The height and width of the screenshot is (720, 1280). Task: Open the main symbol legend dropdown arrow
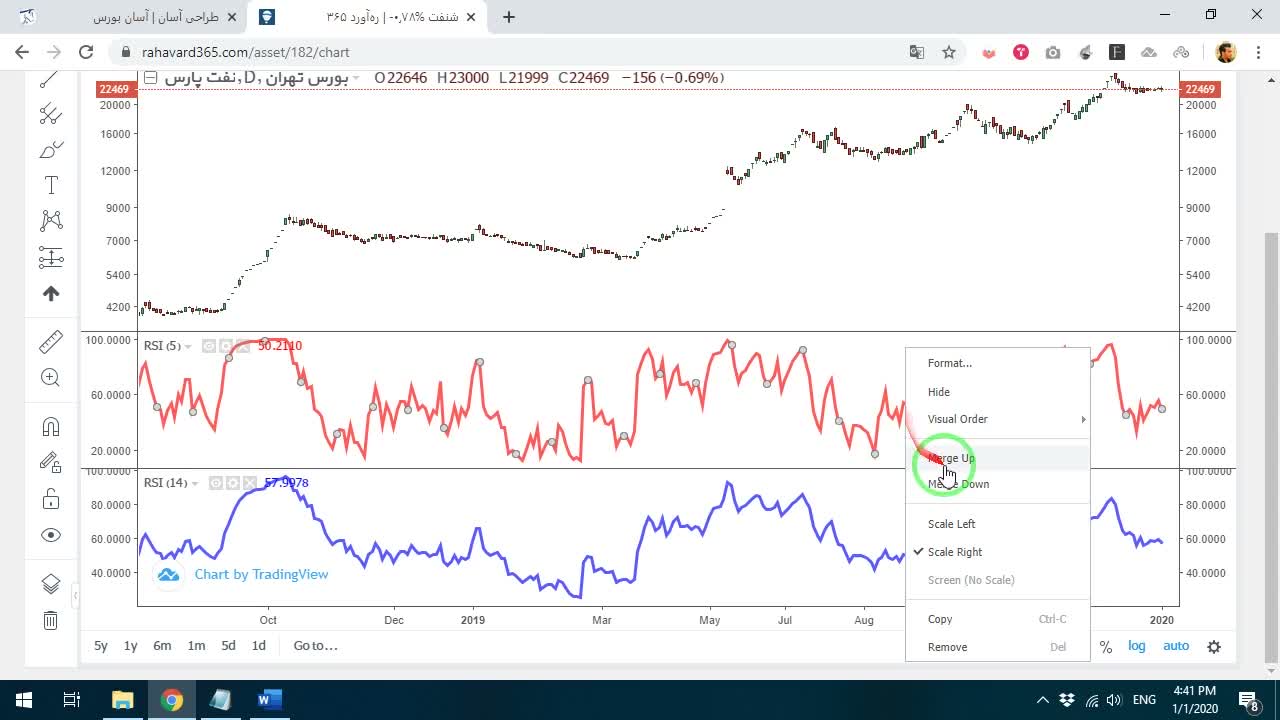click(x=355, y=78)
